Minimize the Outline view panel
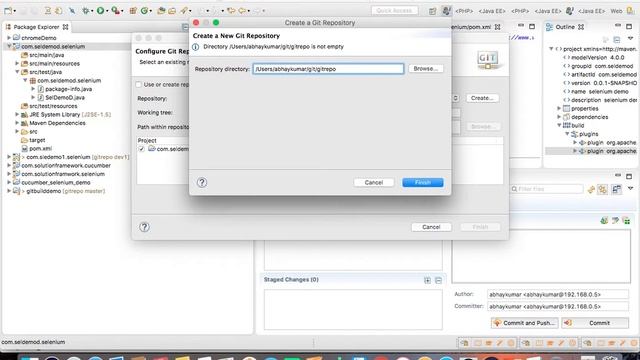The height and width of the screenshot is (360, 640). [618, 26]
